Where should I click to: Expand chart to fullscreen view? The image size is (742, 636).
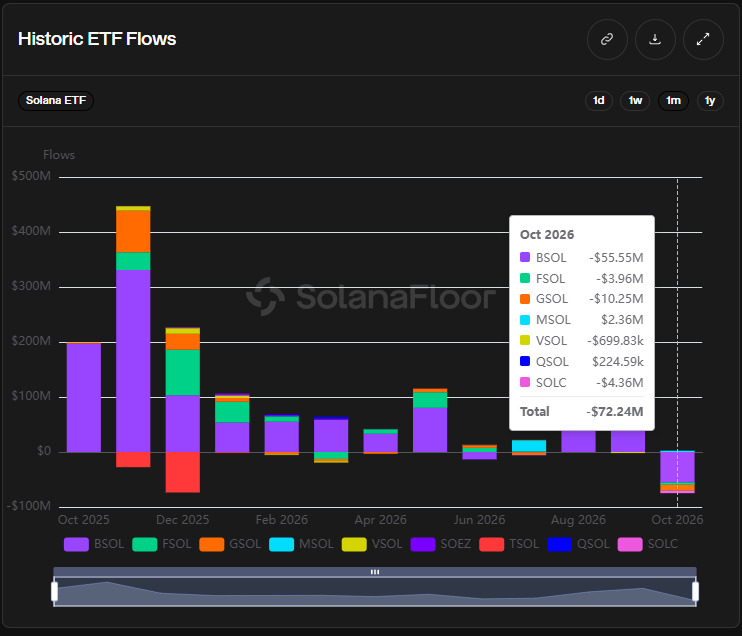pyautogui.click(x=703, y=39)
